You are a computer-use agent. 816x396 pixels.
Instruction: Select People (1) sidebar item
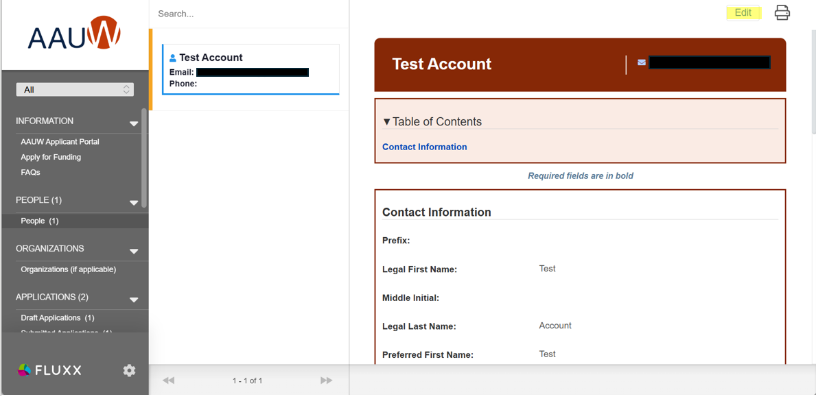75,221
